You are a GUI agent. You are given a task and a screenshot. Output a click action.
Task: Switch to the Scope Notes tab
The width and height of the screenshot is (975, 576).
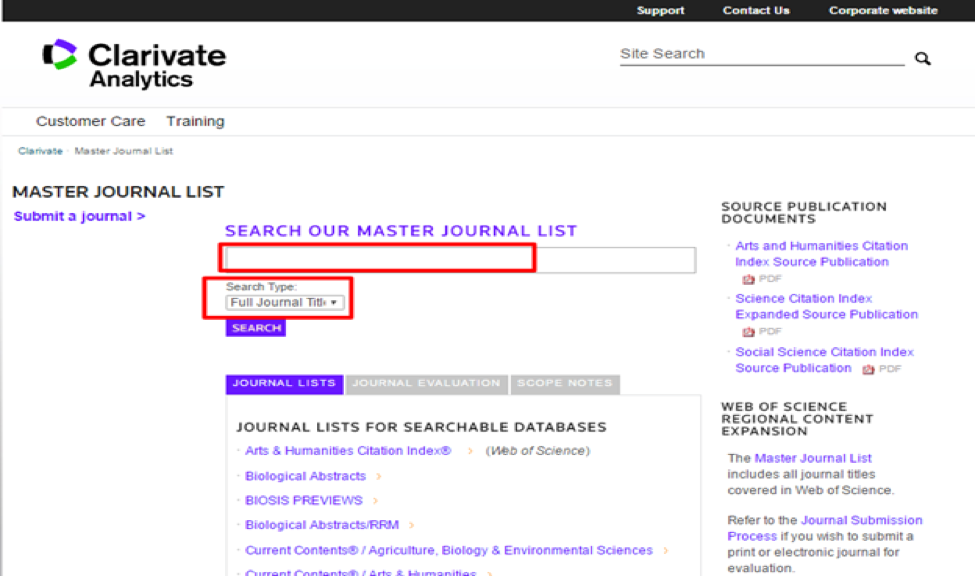pos(565,384)
